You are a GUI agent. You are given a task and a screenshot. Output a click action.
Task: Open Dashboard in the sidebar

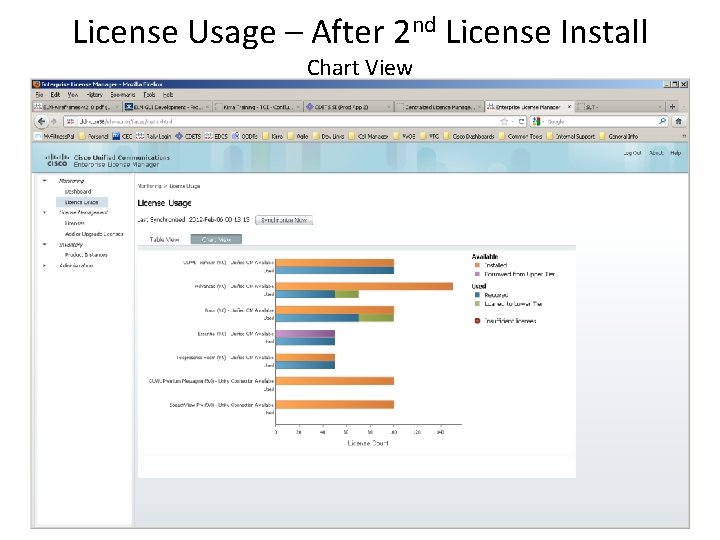point(78,191)
